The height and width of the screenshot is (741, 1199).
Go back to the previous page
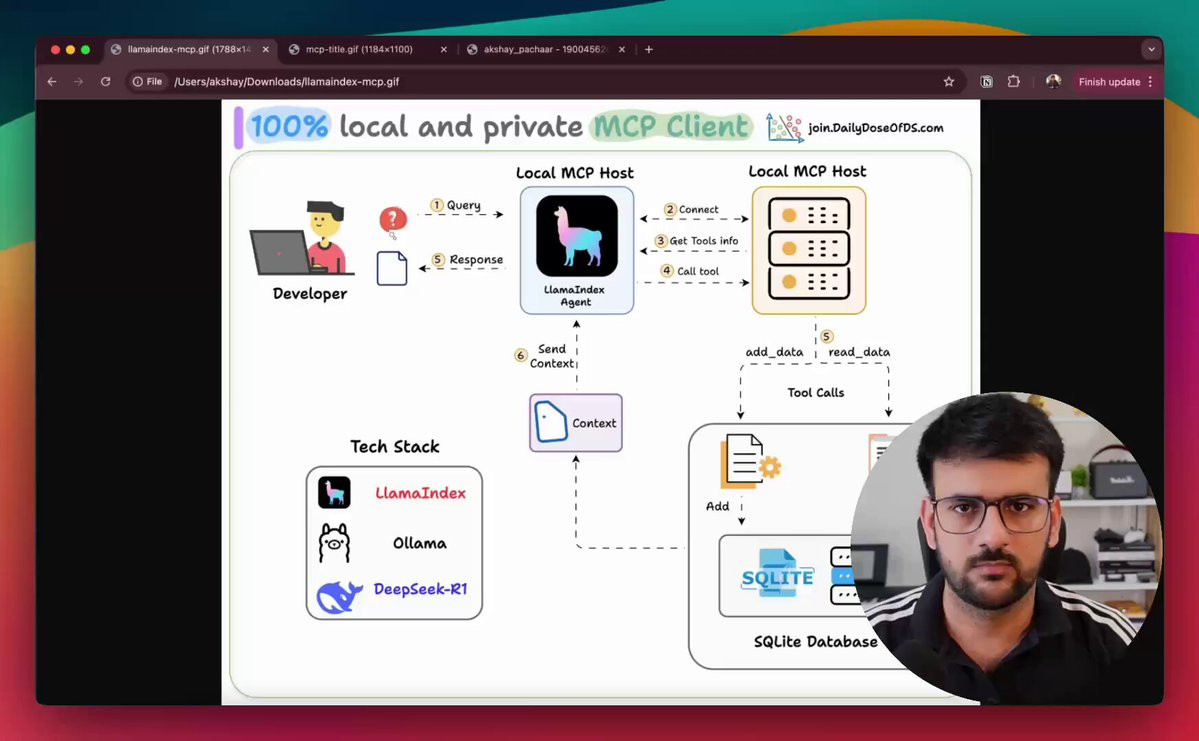(52, 82)
